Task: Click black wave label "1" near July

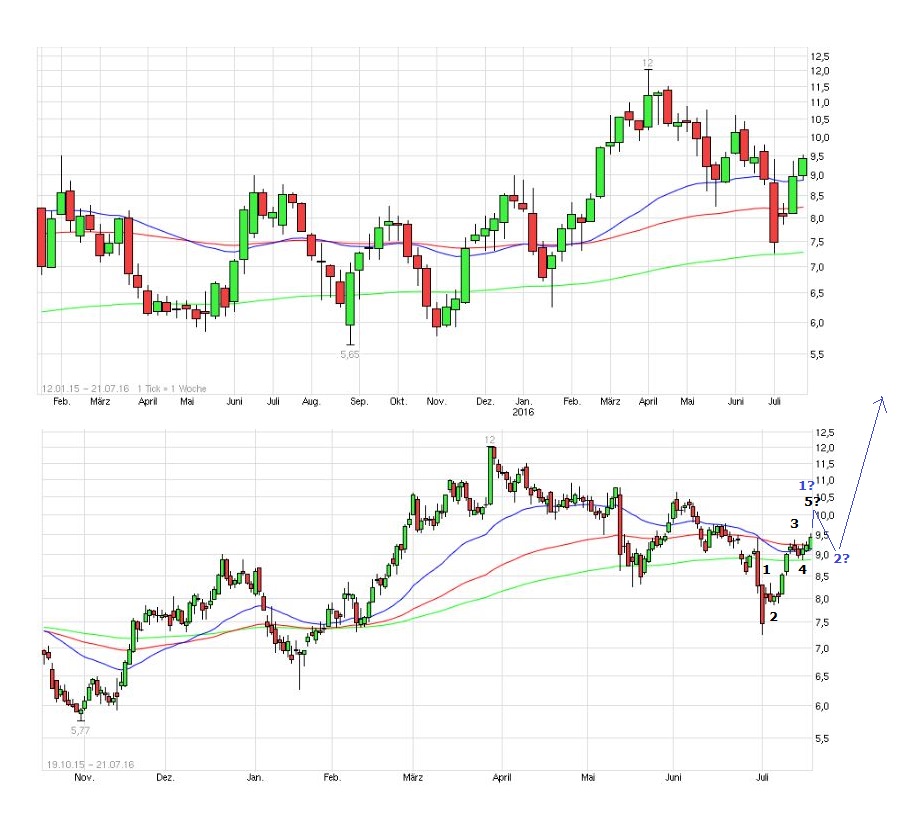Action: click(766, 569)
